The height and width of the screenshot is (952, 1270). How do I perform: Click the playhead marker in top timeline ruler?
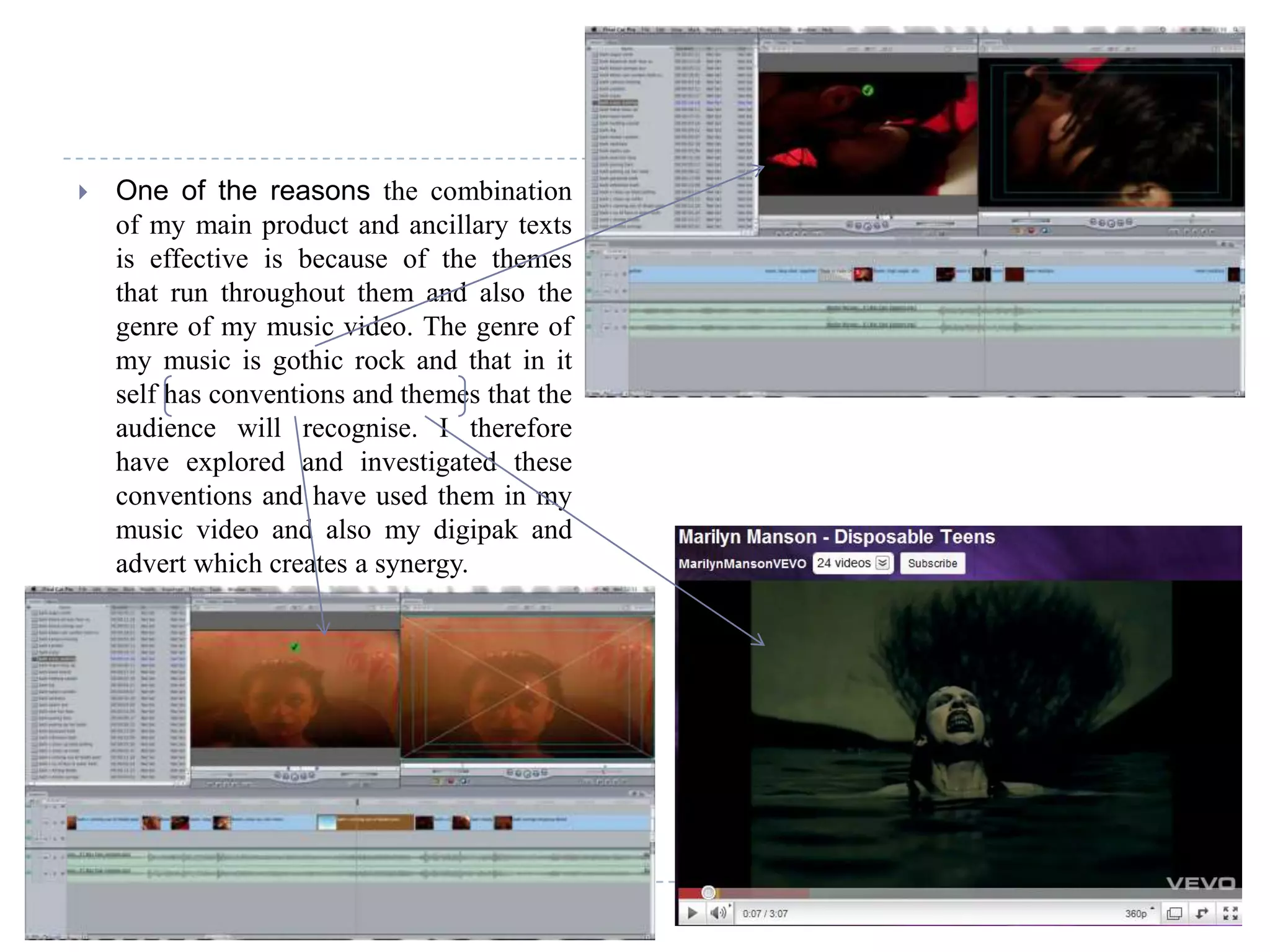point(985,253)
